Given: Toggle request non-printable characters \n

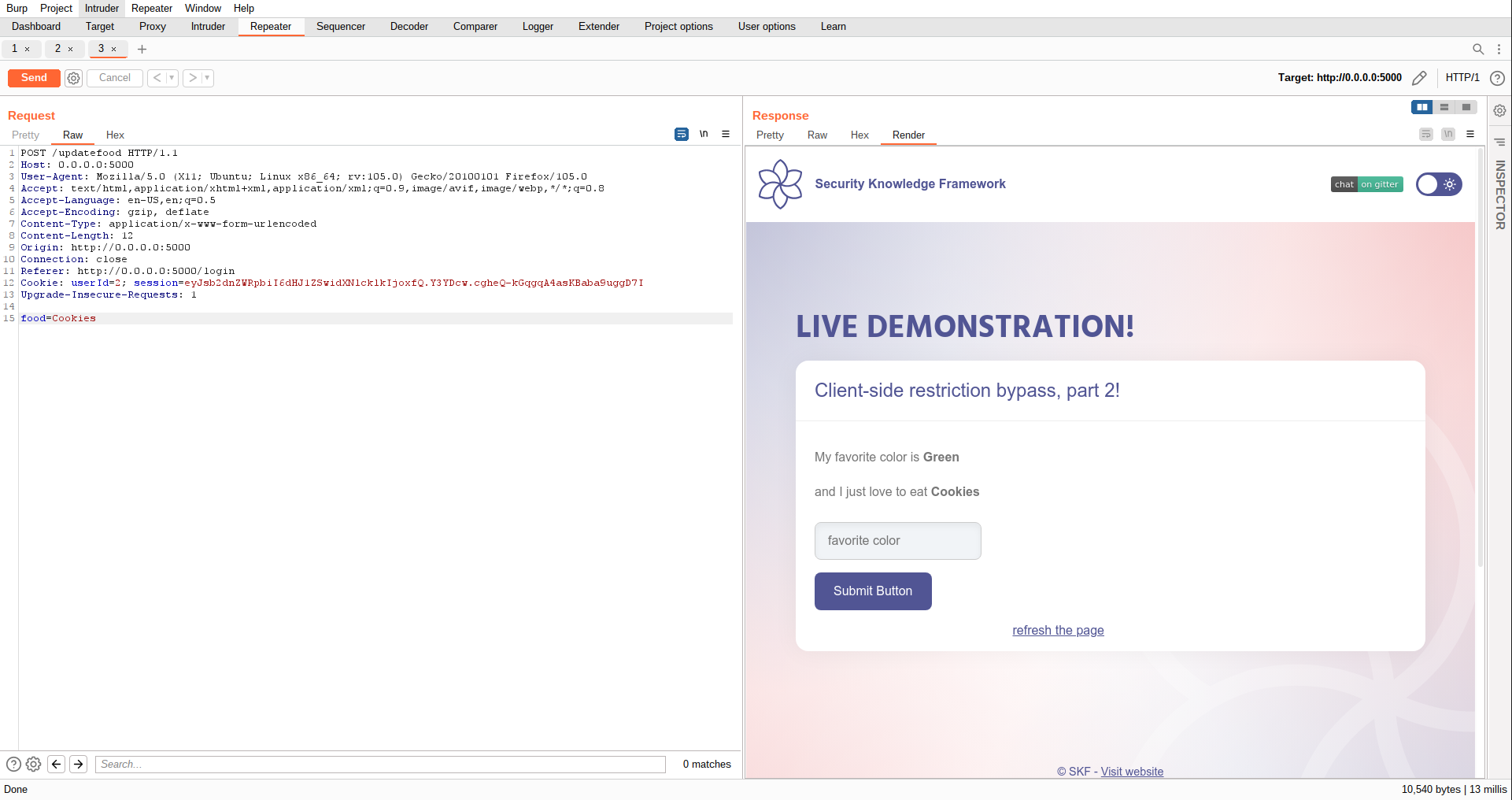Looking at the screenshot, I should (704, 135).
